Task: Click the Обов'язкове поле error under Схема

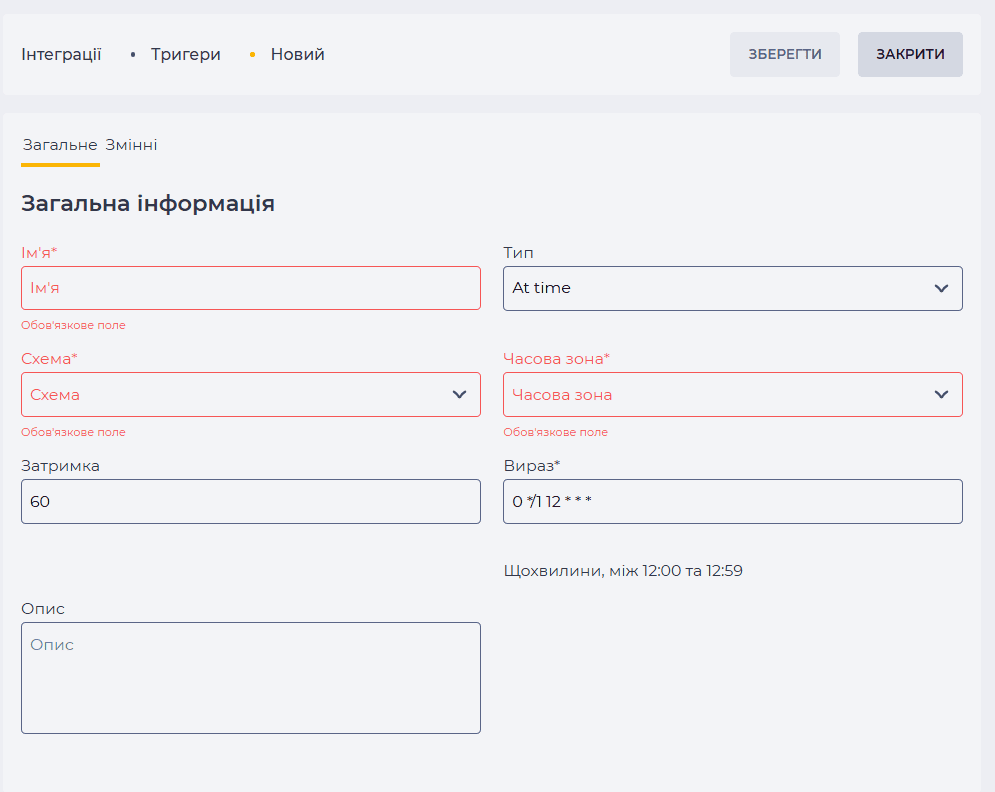Action: 73,432
